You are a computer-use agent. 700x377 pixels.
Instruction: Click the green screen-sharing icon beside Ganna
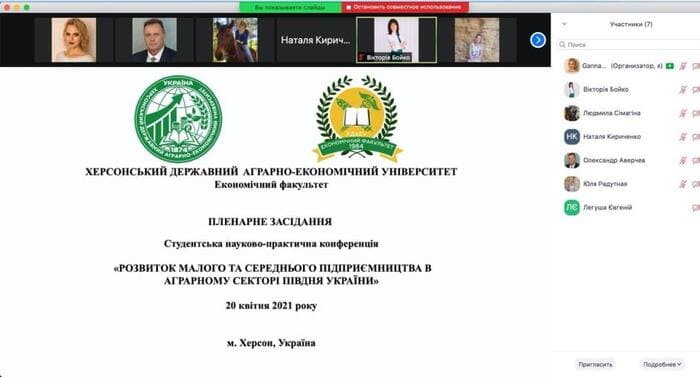tap(670, 66)
